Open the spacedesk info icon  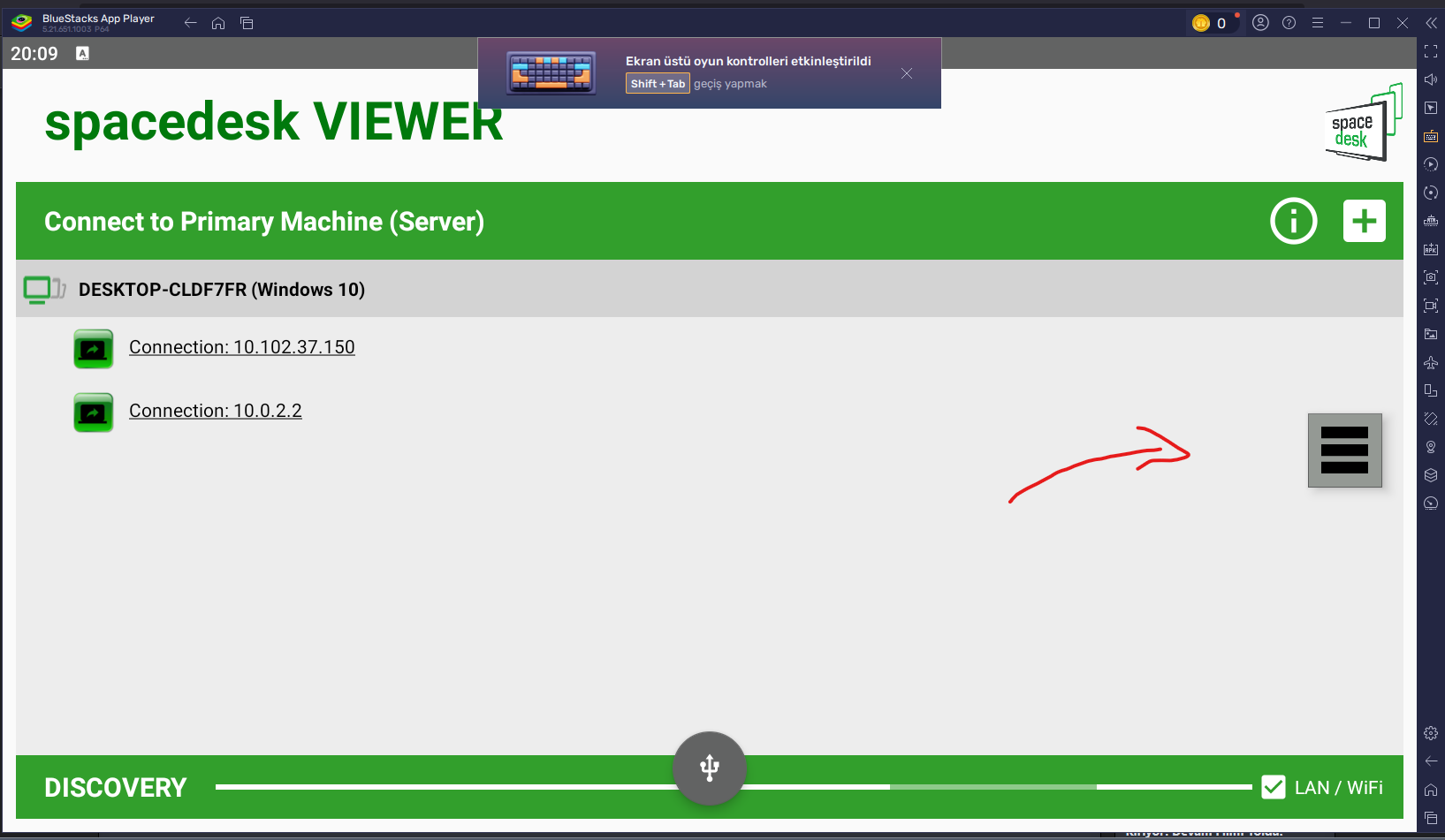click(1293, 221)
